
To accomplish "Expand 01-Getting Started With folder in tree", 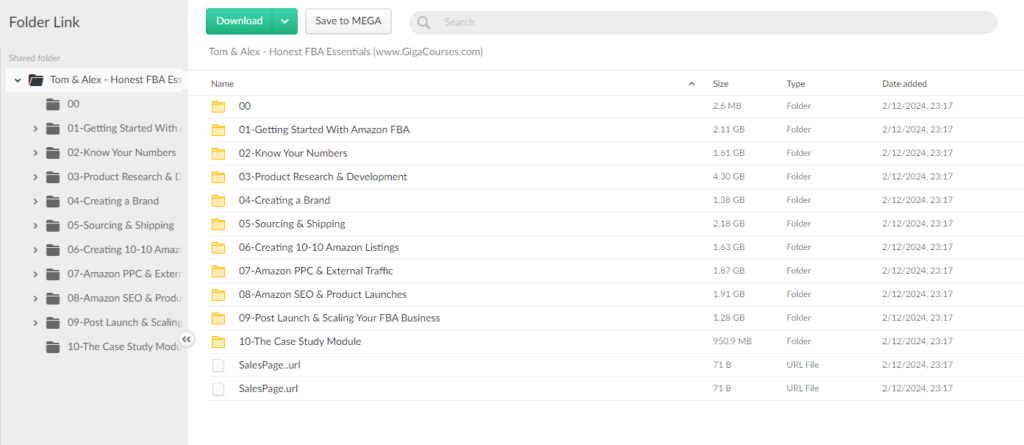I will click(36, 128).
